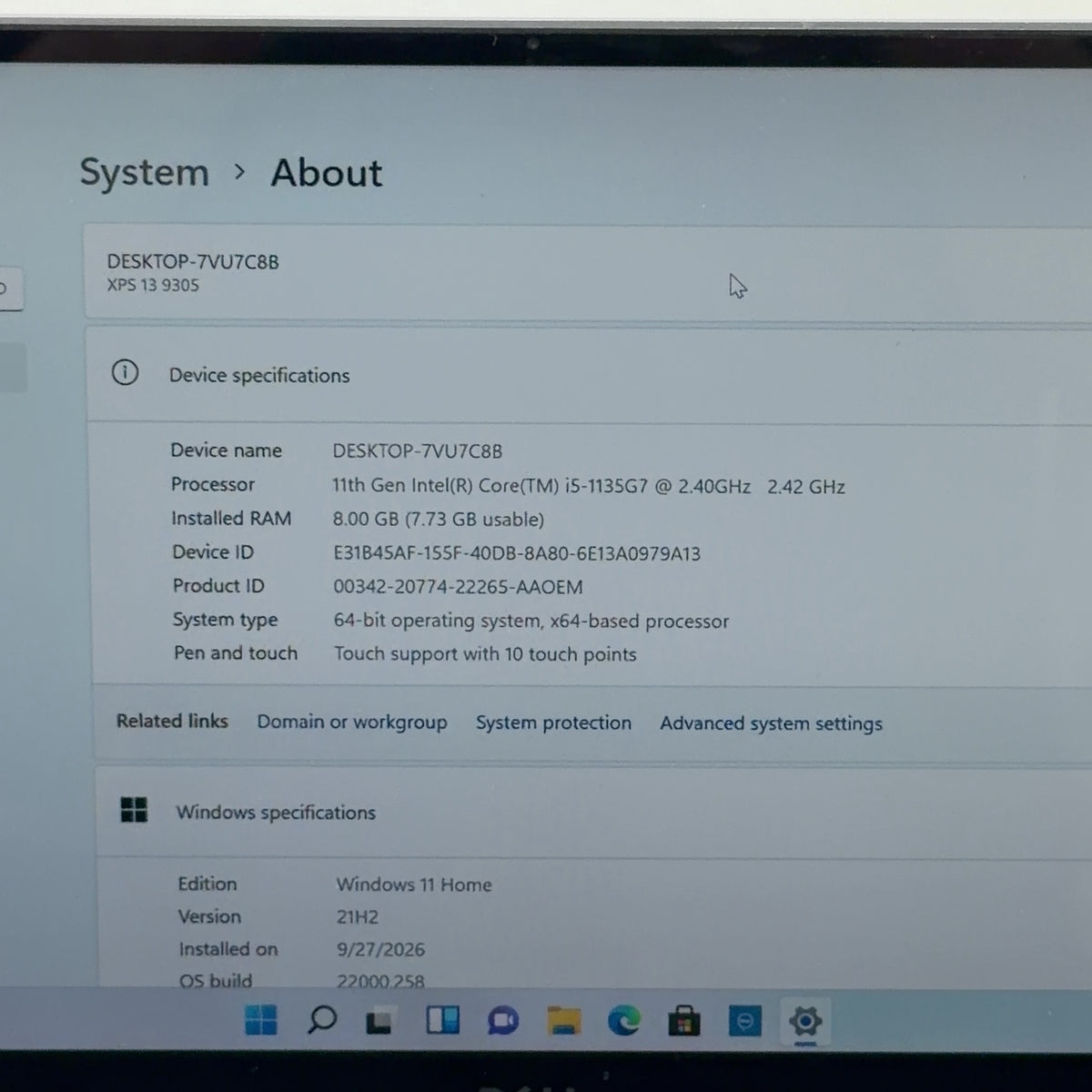Click the 'Device ID' label
Viewport: 1092px width, 1092px height.
click(x=213, y=552)
